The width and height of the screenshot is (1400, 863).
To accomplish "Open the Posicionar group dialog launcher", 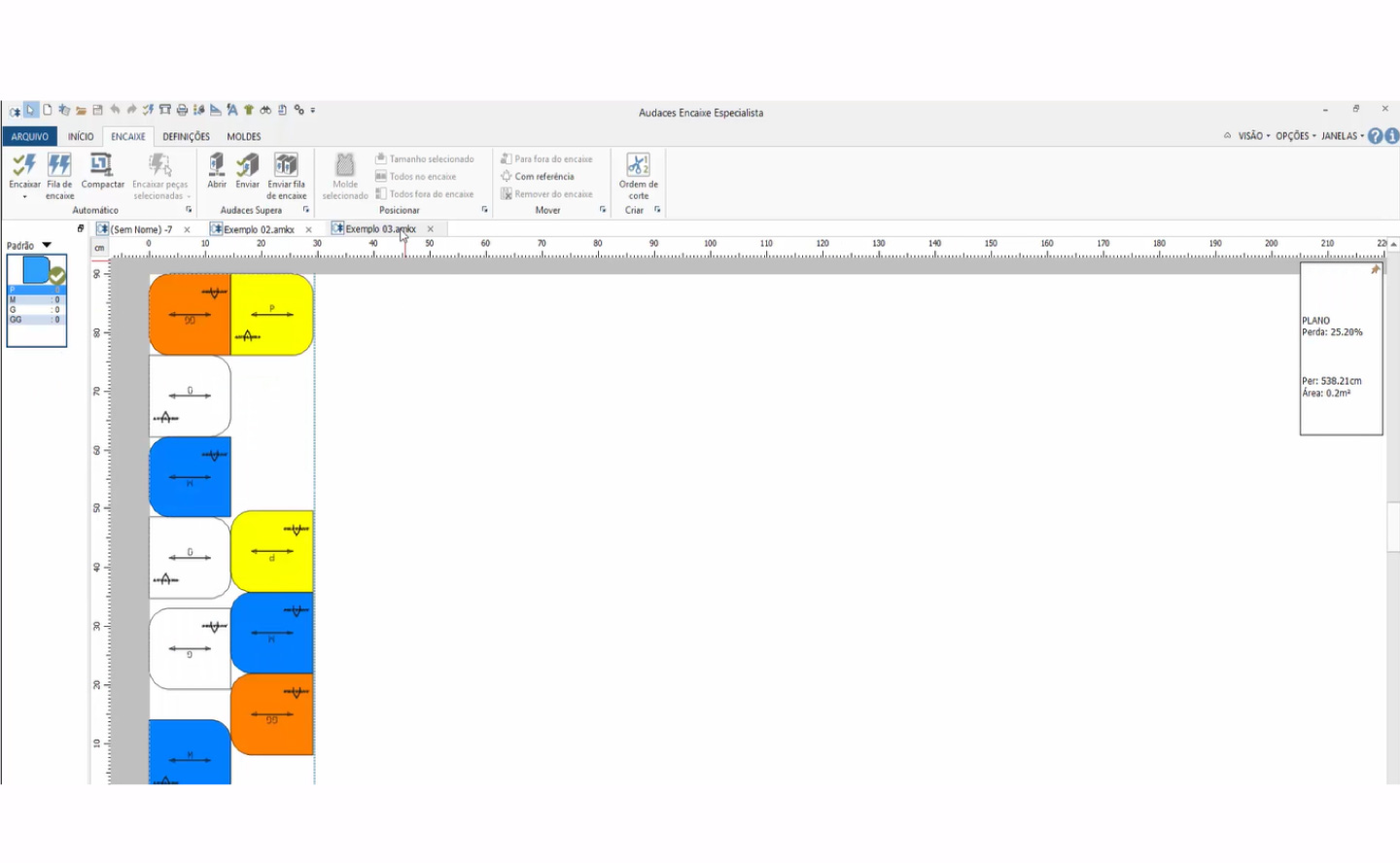I will coord(484,210).
